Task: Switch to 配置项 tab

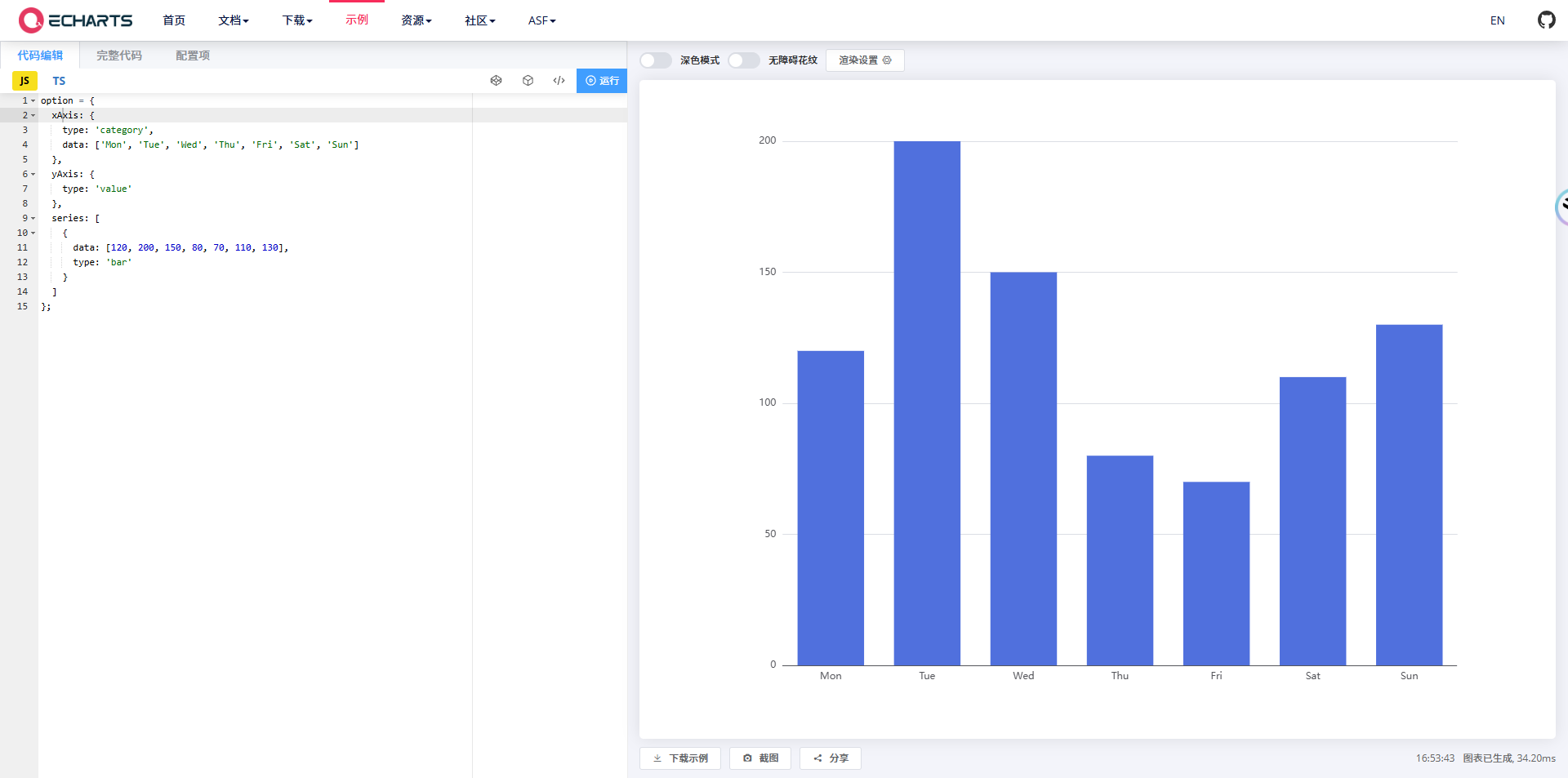Action: click(193, 56)
